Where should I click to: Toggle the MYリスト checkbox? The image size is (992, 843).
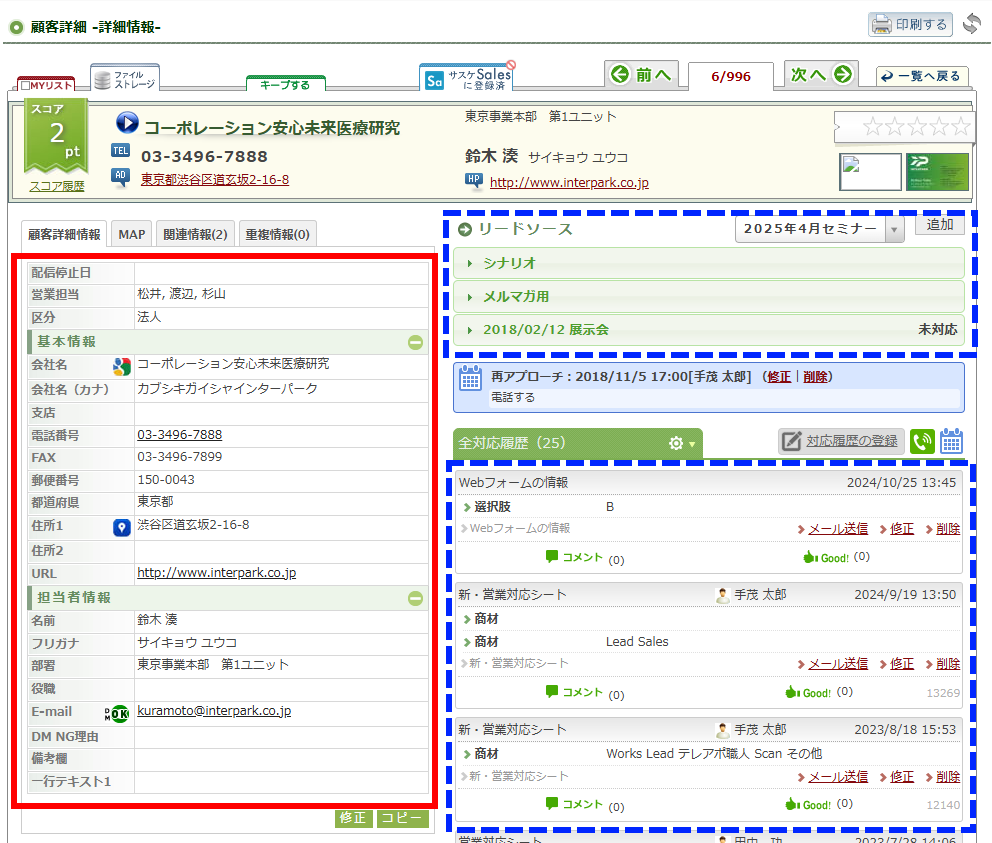click(x=26, y=86)
